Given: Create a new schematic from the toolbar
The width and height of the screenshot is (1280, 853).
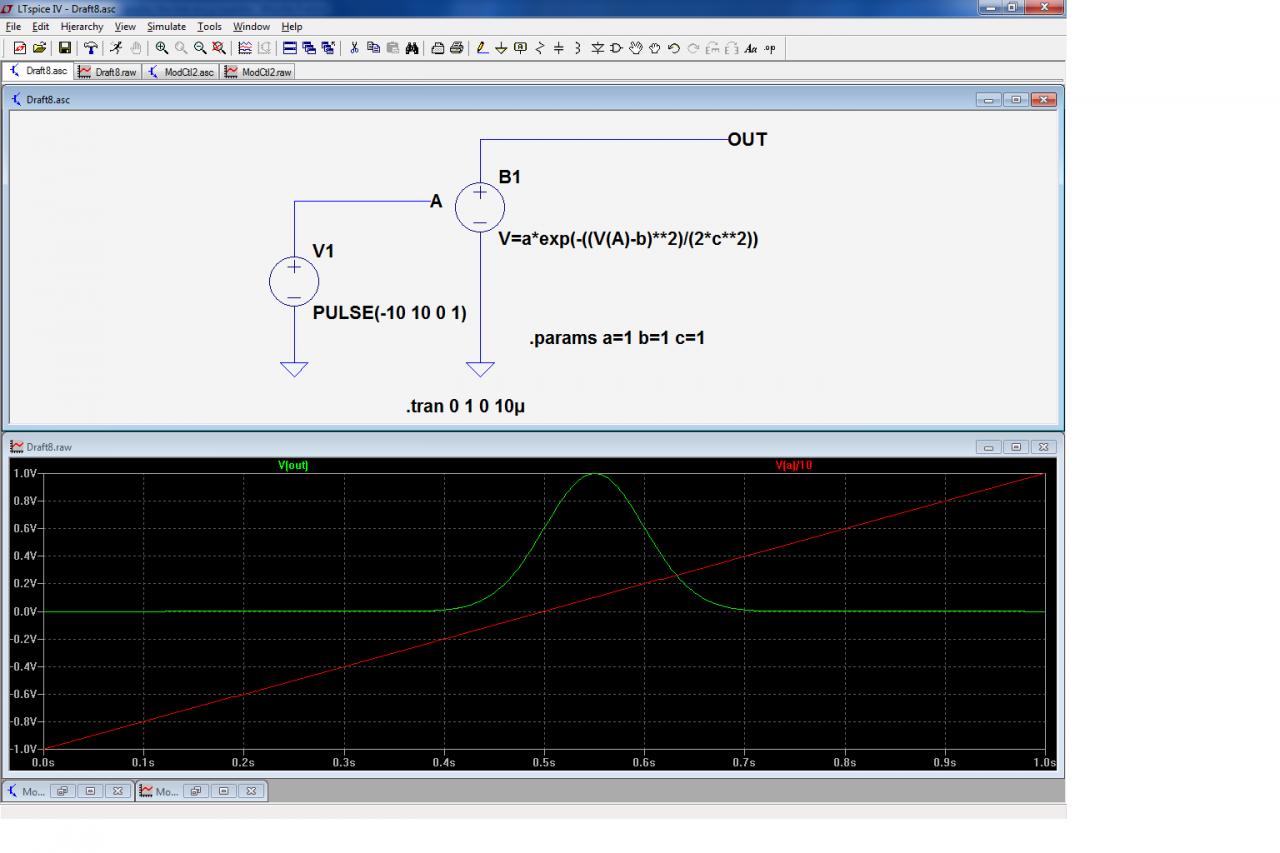Looking at the screenshot, I should [x=20, y=48].
